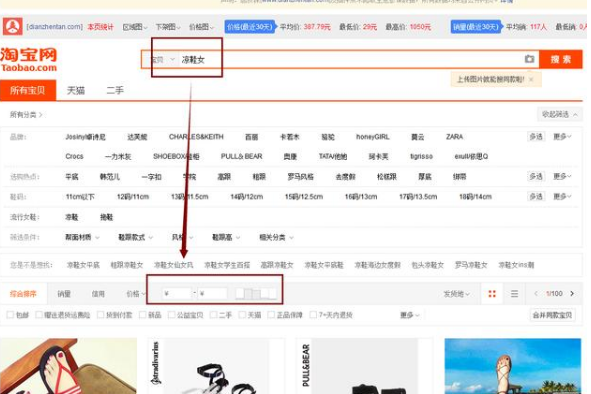Check the 7+天内退换 checkbox
This screenshot has width=591, height=394.
313,314
